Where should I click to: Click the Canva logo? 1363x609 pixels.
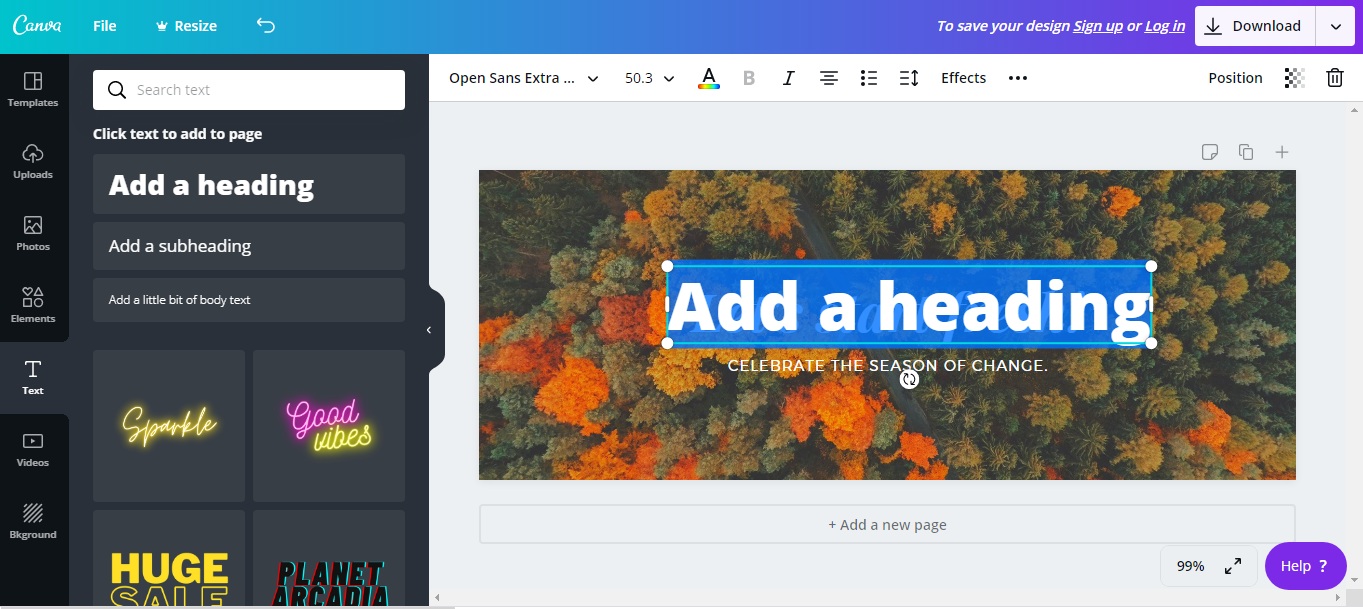click(x=37, y=26)
